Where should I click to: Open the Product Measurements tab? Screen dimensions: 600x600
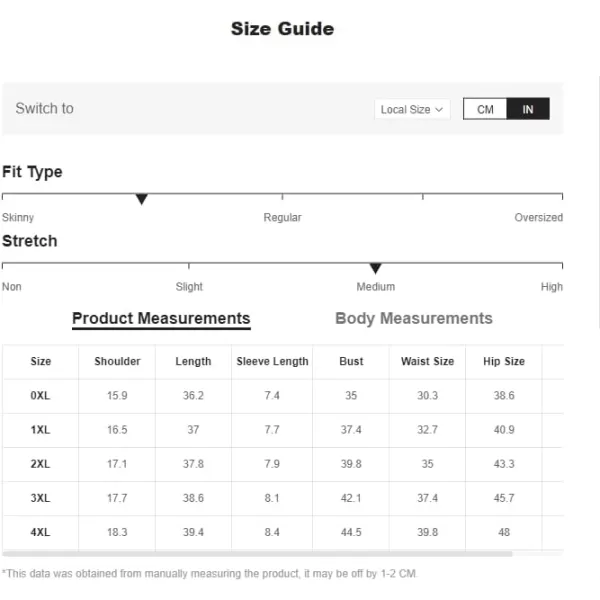click(x=161, y=318)
